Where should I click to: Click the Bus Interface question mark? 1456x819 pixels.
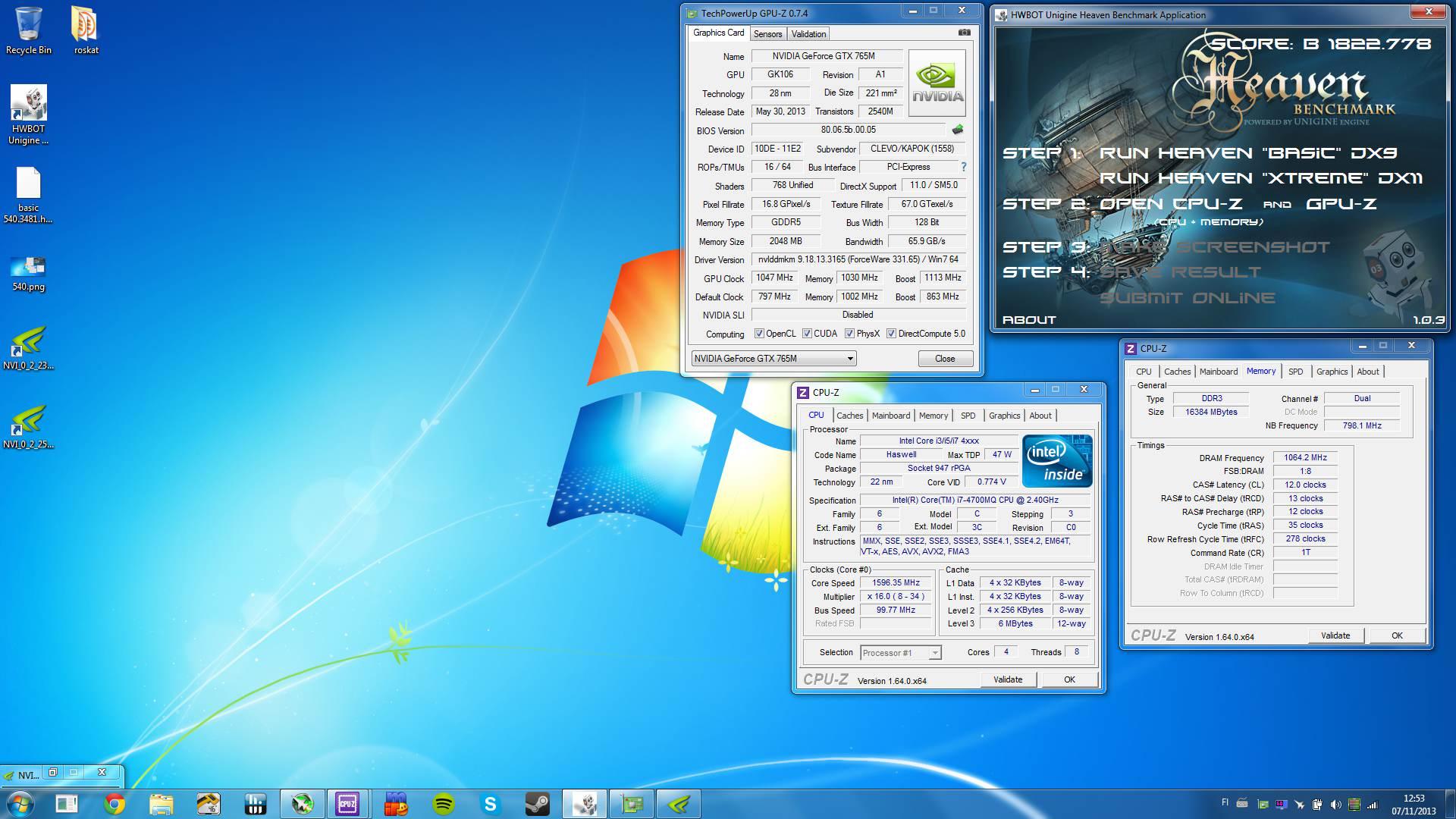click(x=963, y=167)
